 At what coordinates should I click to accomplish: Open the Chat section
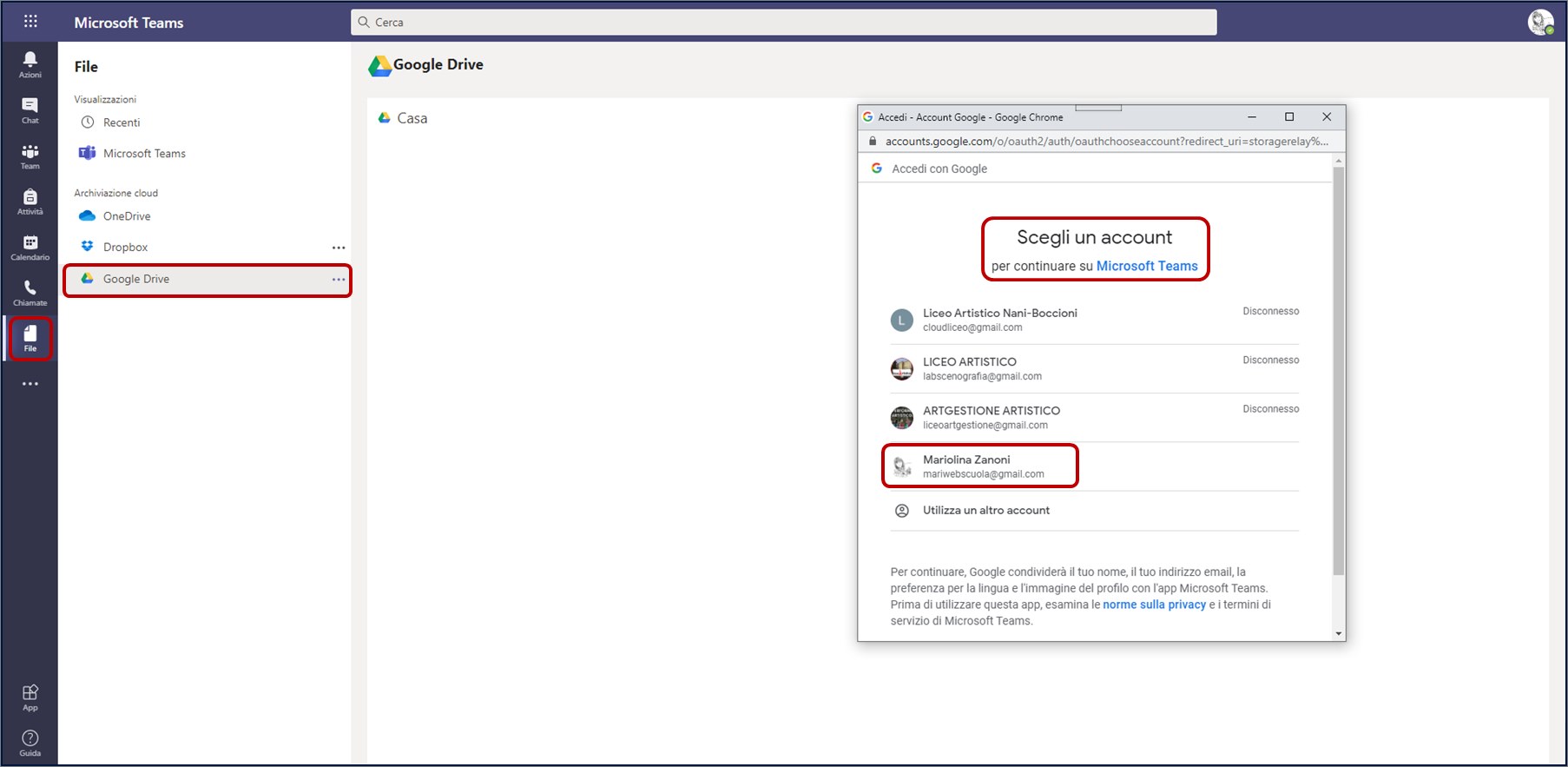point(30,110)
